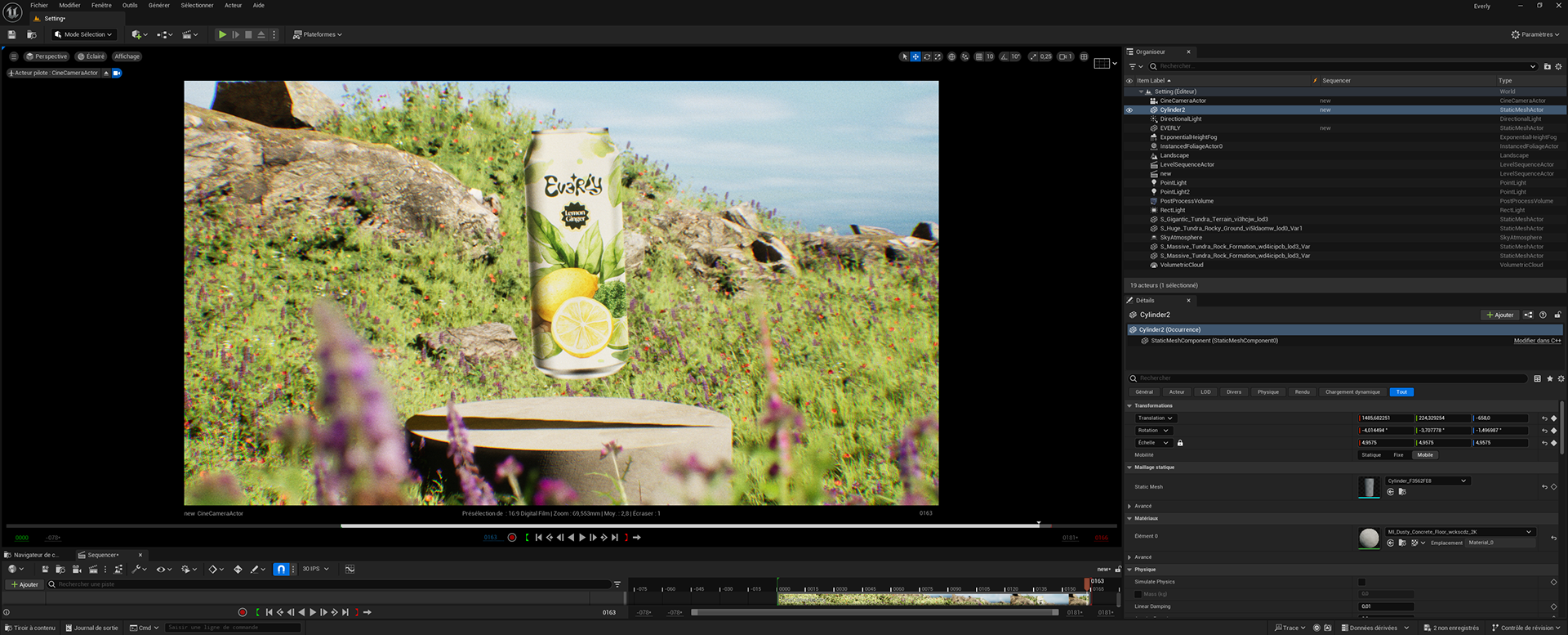1568x635 pixels.
Task: Open the curve editor icon in Sequencer toolbar
Action: pos(350,569)
